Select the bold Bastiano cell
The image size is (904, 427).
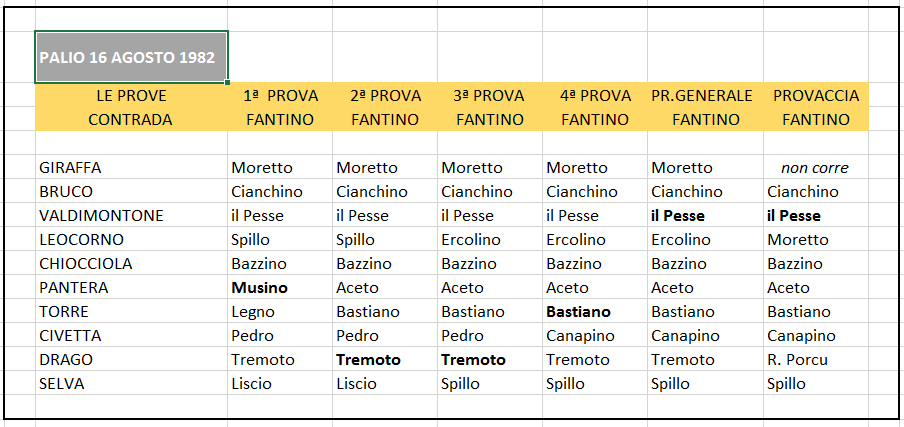click(595, 312)
